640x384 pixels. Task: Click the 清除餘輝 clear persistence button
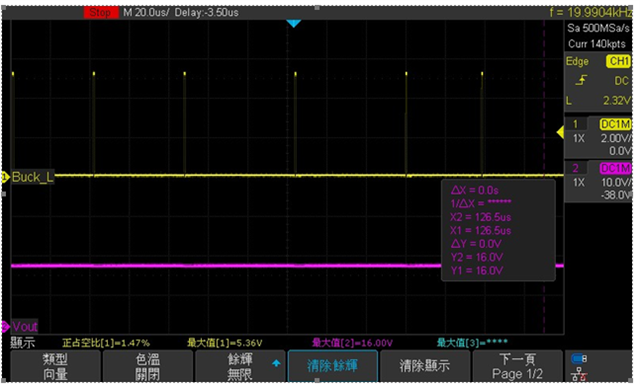click(x=333, y=366)
